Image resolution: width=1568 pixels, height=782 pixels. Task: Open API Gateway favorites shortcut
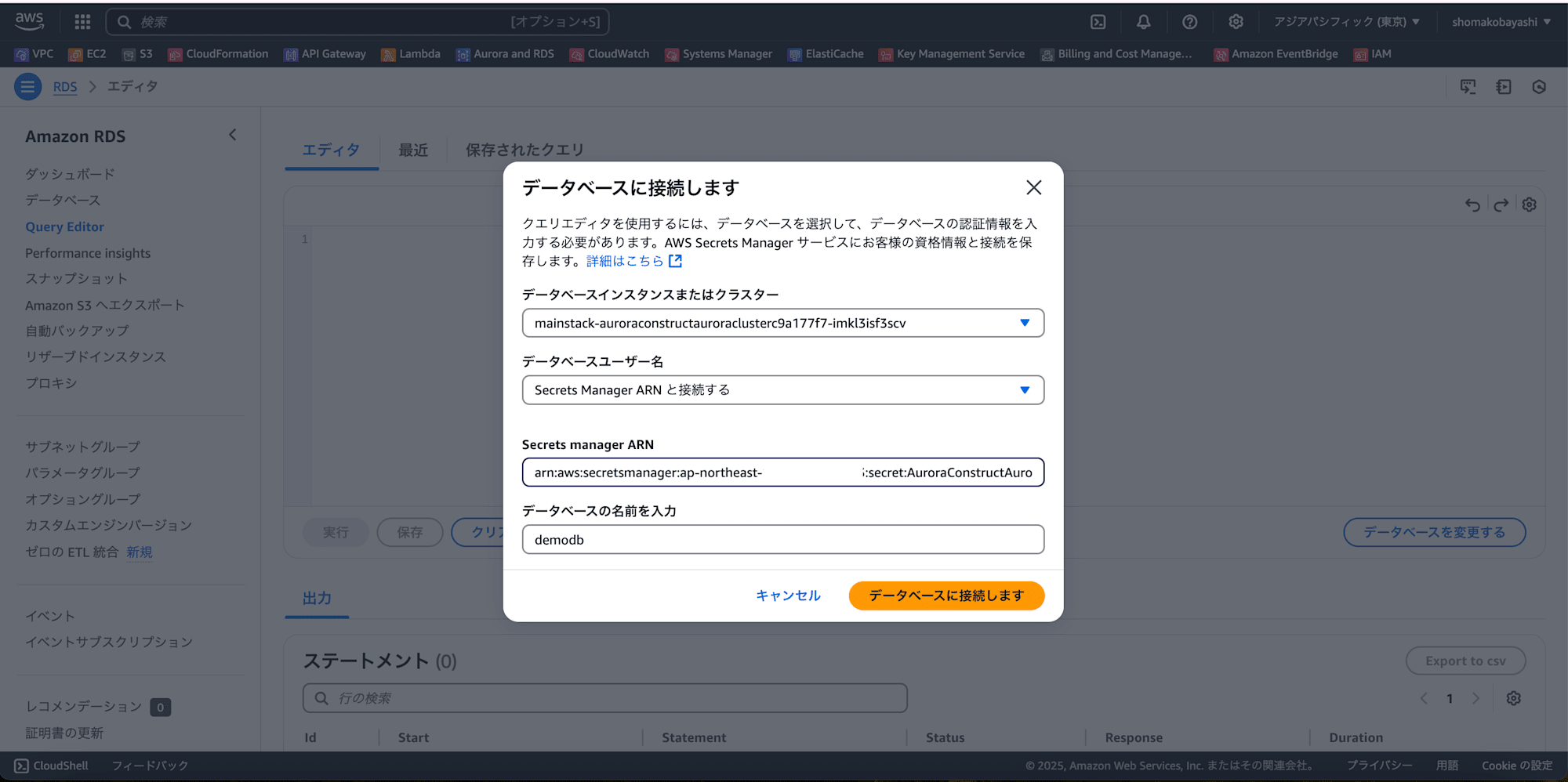(x=325, y=54)
